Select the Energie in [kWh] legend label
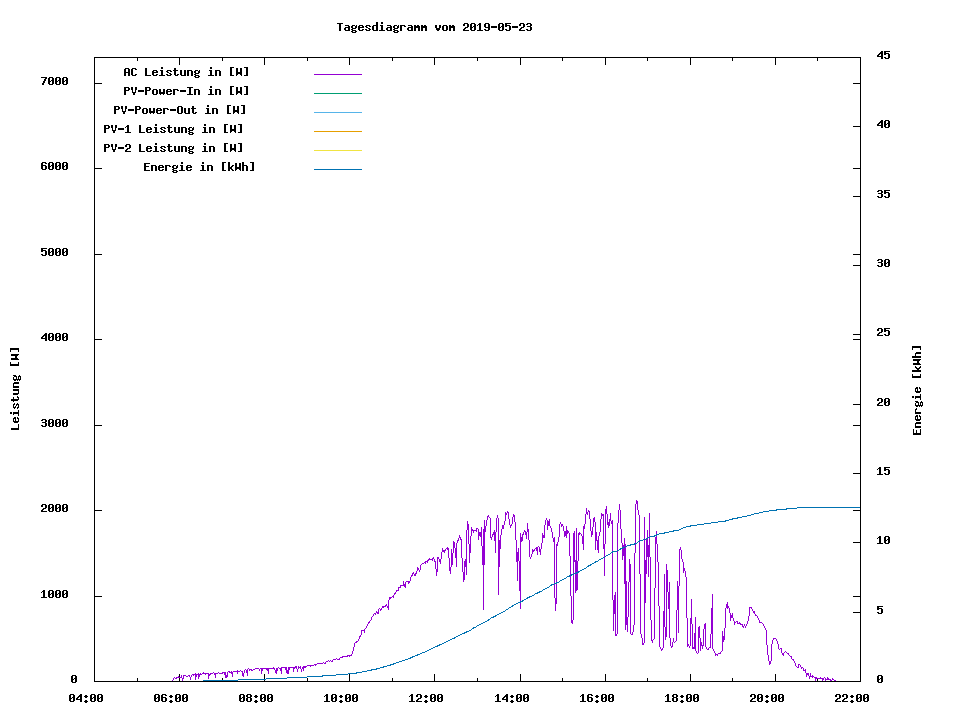This screenshot has width=960, height=720. (199, 167)
